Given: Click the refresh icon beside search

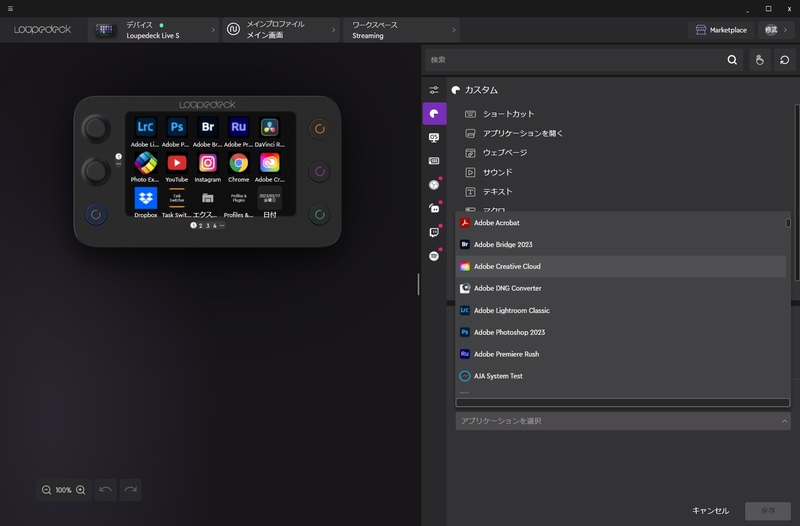Looking at the screenshot, I should point(785,60).
